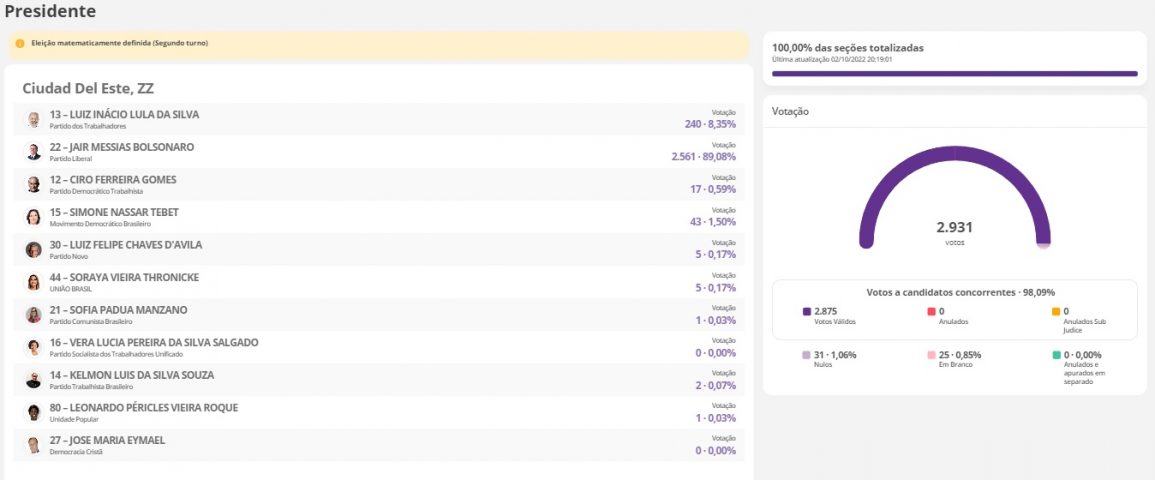Screen dimensions: 1155x480
Task: Open Soraya Vieira Thronicke's photo
Action: point(34,282)
